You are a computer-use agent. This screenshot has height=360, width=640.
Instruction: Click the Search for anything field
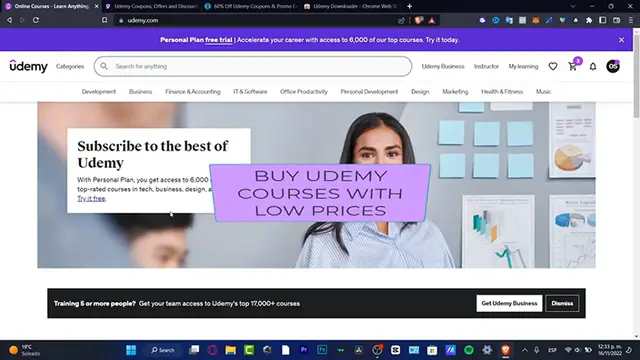tap(253, 66)
